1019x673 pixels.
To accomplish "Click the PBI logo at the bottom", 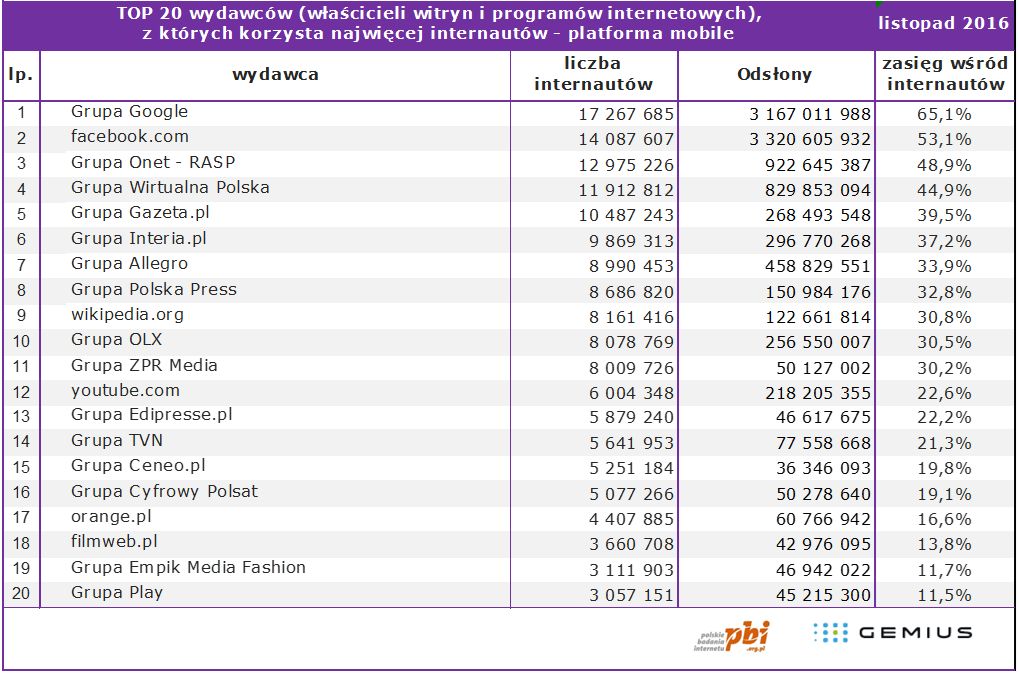I will [732, 636].
